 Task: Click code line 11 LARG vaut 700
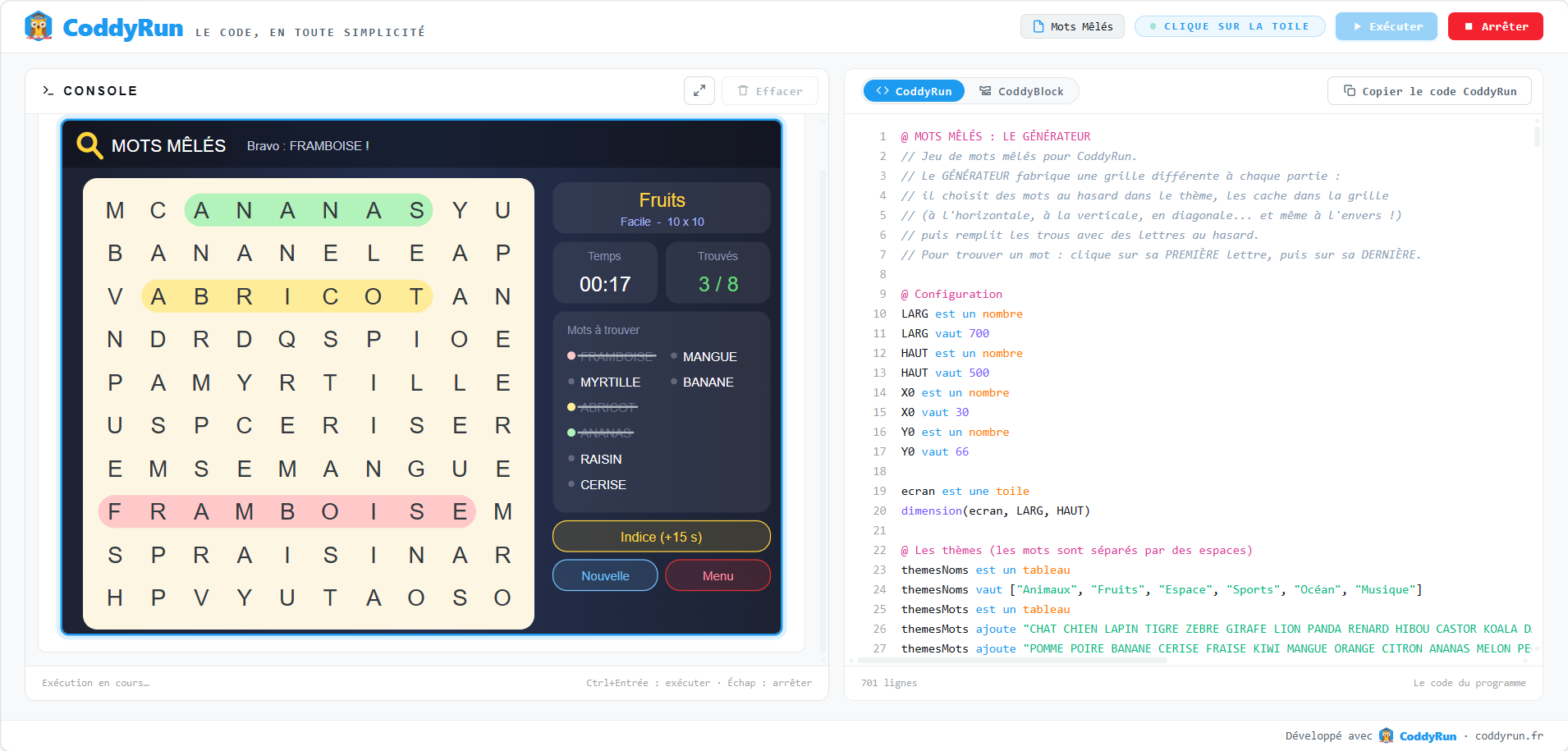tap(945, 333)
